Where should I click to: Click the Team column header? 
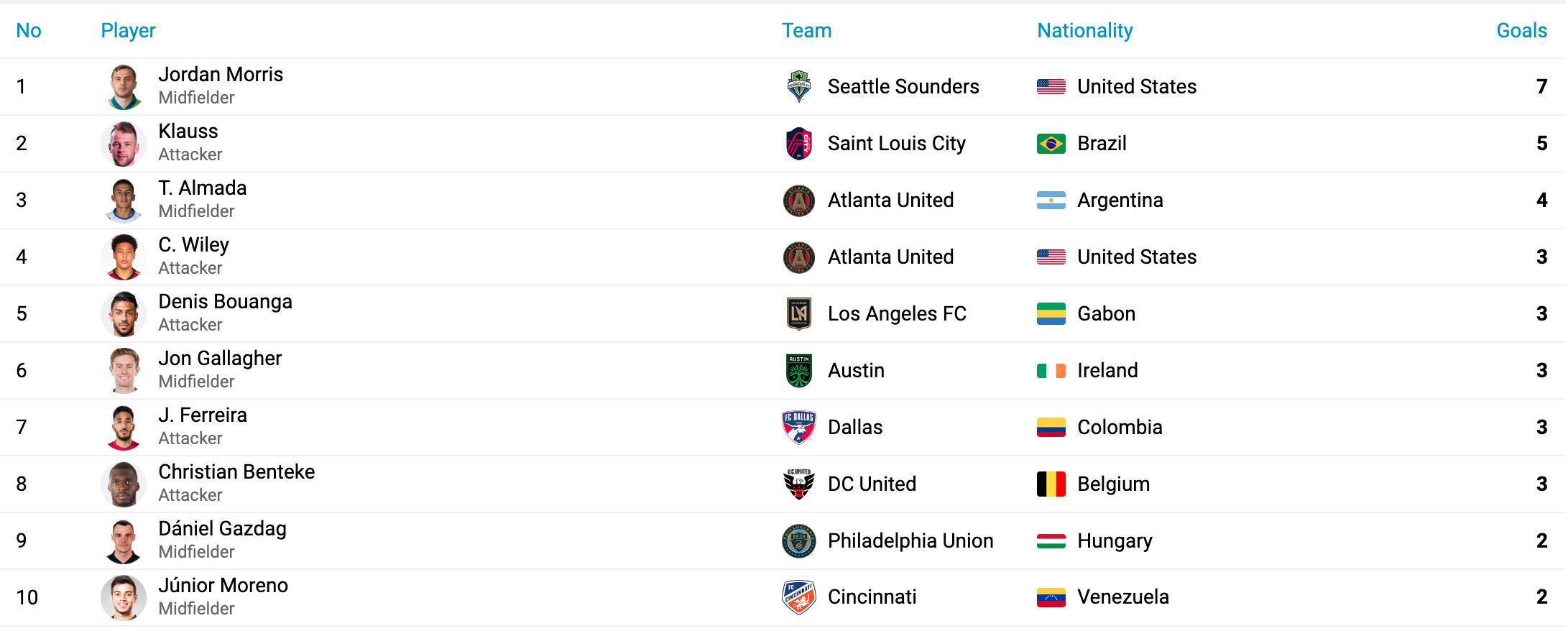coord(806,30)
